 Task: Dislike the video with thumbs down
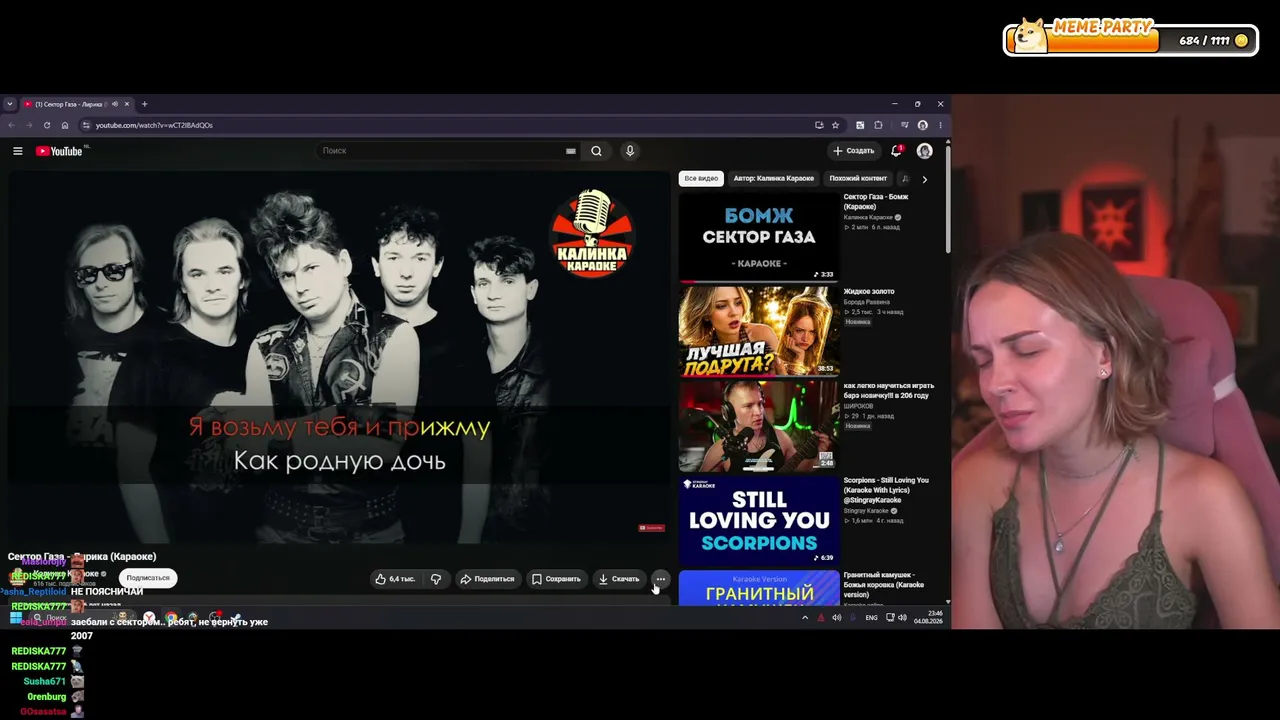tap(436, 579)
